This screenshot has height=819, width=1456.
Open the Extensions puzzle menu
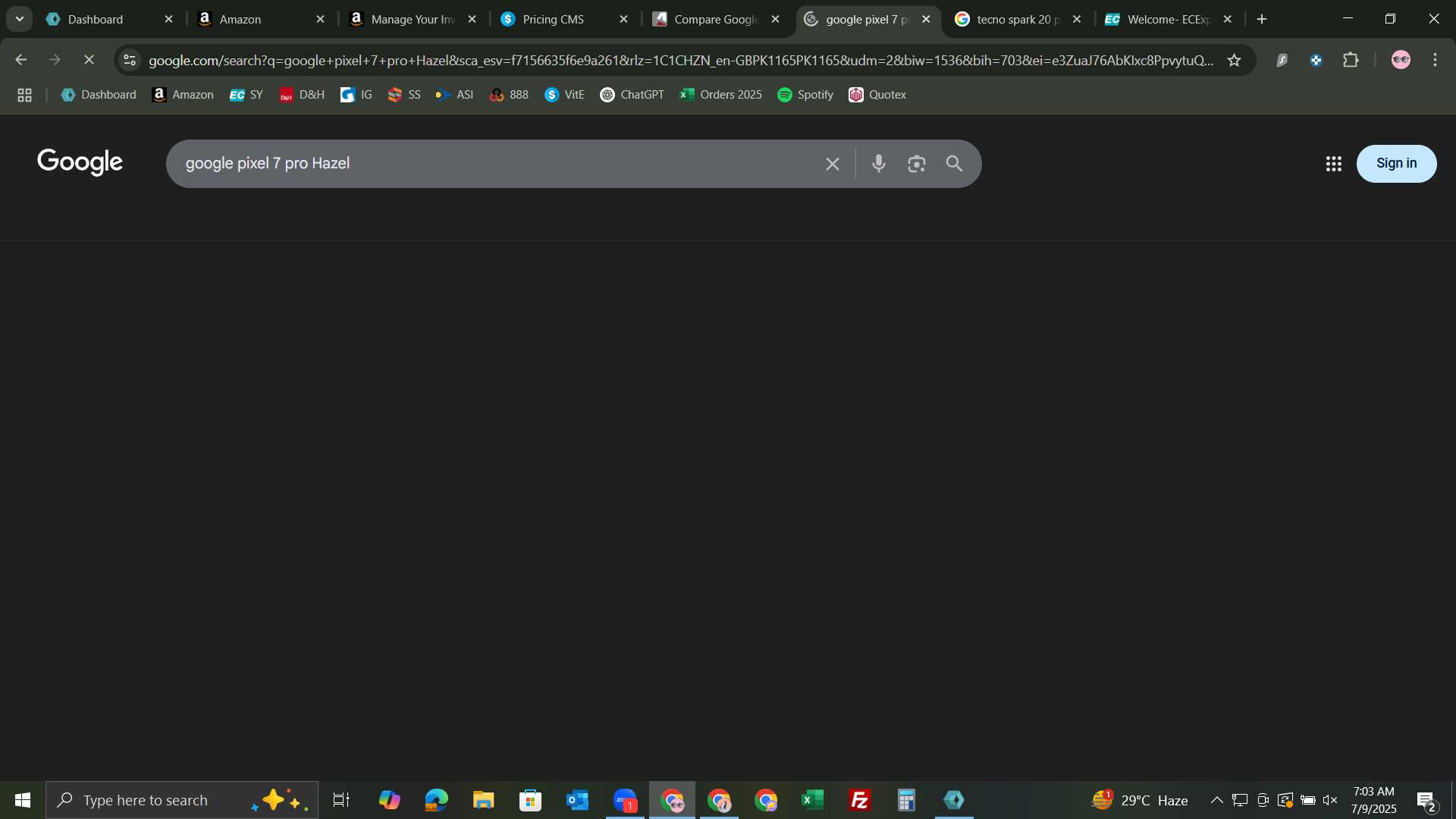coord(1351,60)
